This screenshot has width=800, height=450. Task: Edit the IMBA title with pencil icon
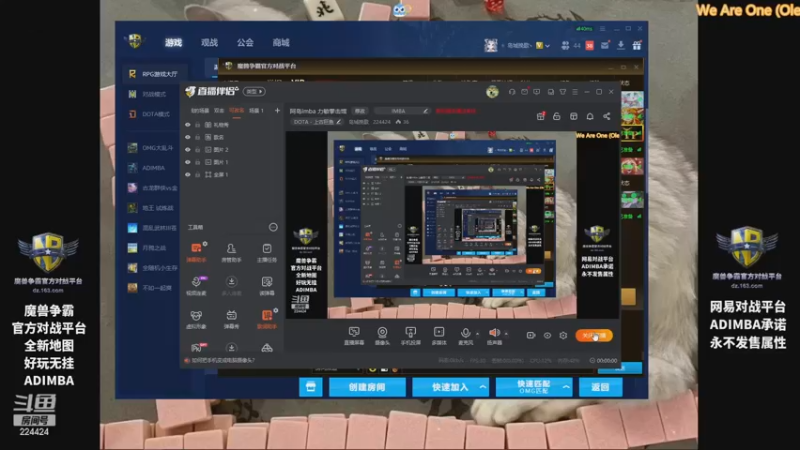click(x=425, y=111)
